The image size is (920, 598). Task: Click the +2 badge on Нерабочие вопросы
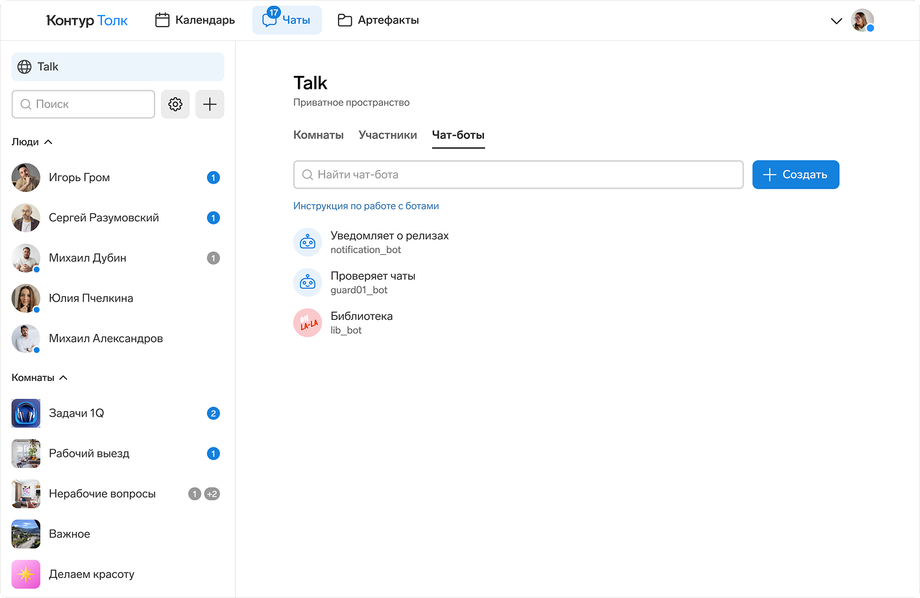click(212, 494)
